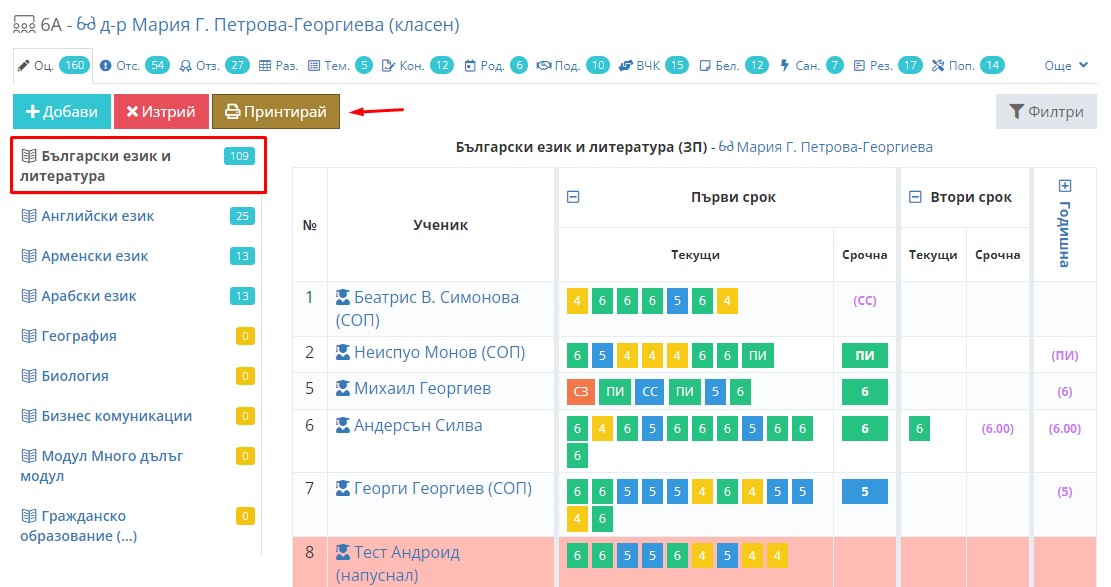Click orange СЗ grade for Михаил Георгиев

coord(580,392)
